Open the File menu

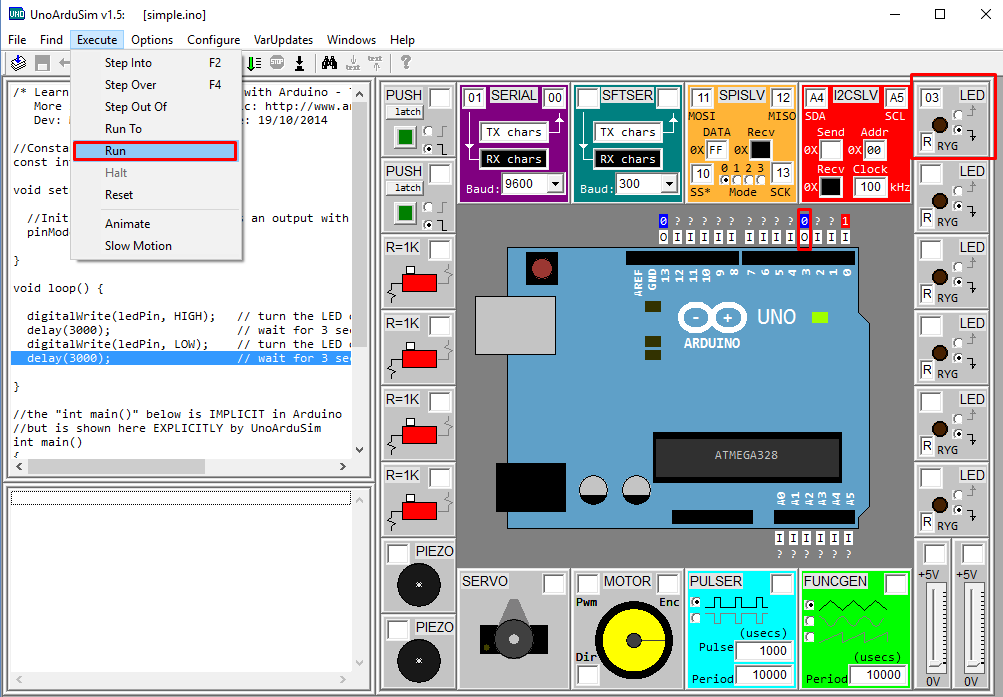click(x=17, y=40)
